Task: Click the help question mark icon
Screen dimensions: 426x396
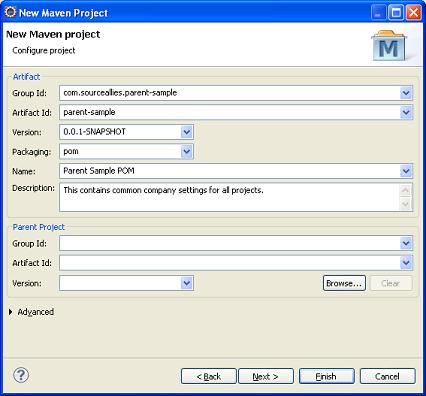Action: pyautogui.click(x=21, y=375)
